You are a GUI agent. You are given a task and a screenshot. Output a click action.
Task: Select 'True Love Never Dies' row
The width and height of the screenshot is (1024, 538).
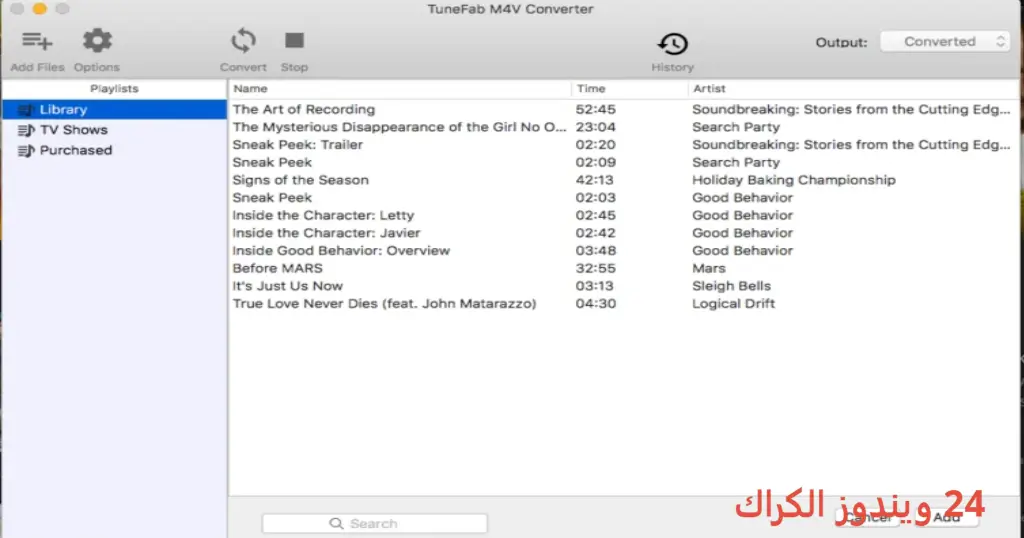pyautogui.click(x=624, y=304)
